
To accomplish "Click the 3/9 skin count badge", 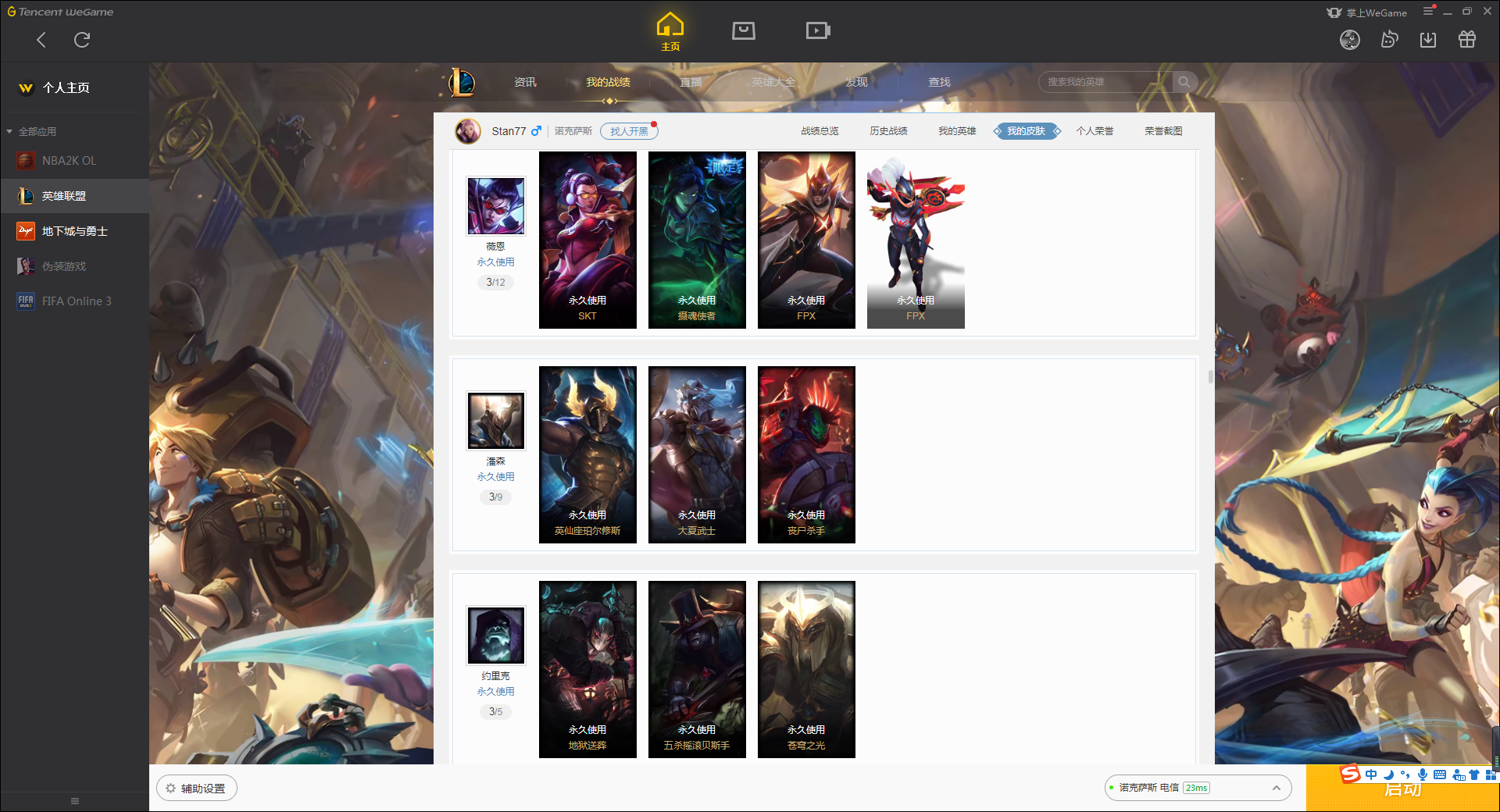I will point(495,497).
